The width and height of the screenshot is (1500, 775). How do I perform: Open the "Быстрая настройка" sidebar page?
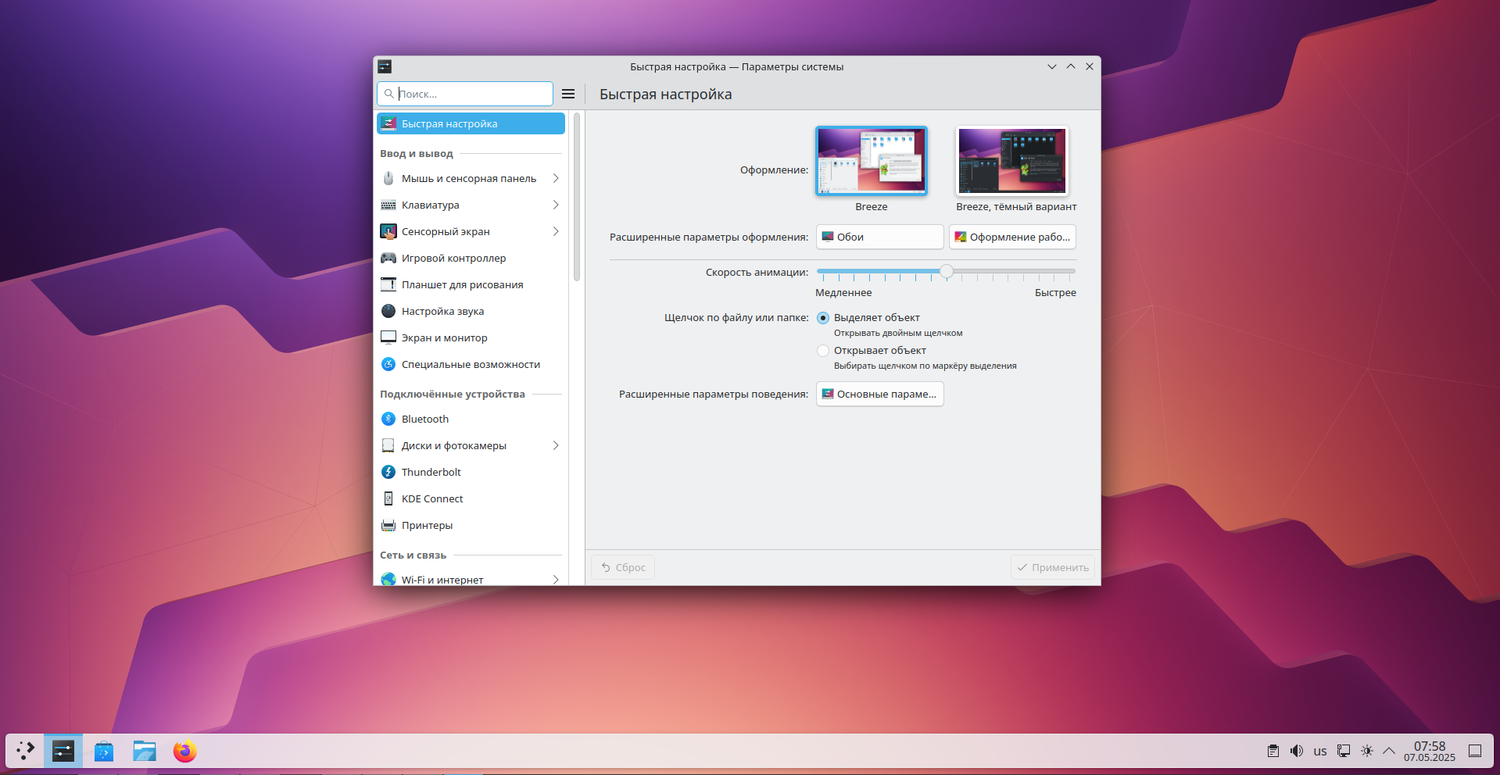pyautogui.click(x=471, y=124)
